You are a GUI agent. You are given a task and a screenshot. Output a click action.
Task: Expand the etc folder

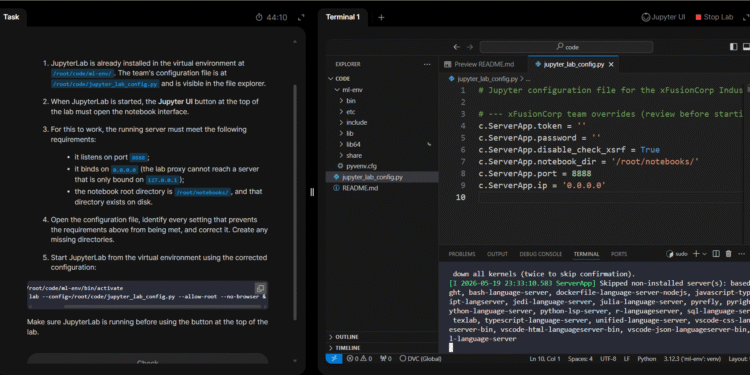click(351, 111)
